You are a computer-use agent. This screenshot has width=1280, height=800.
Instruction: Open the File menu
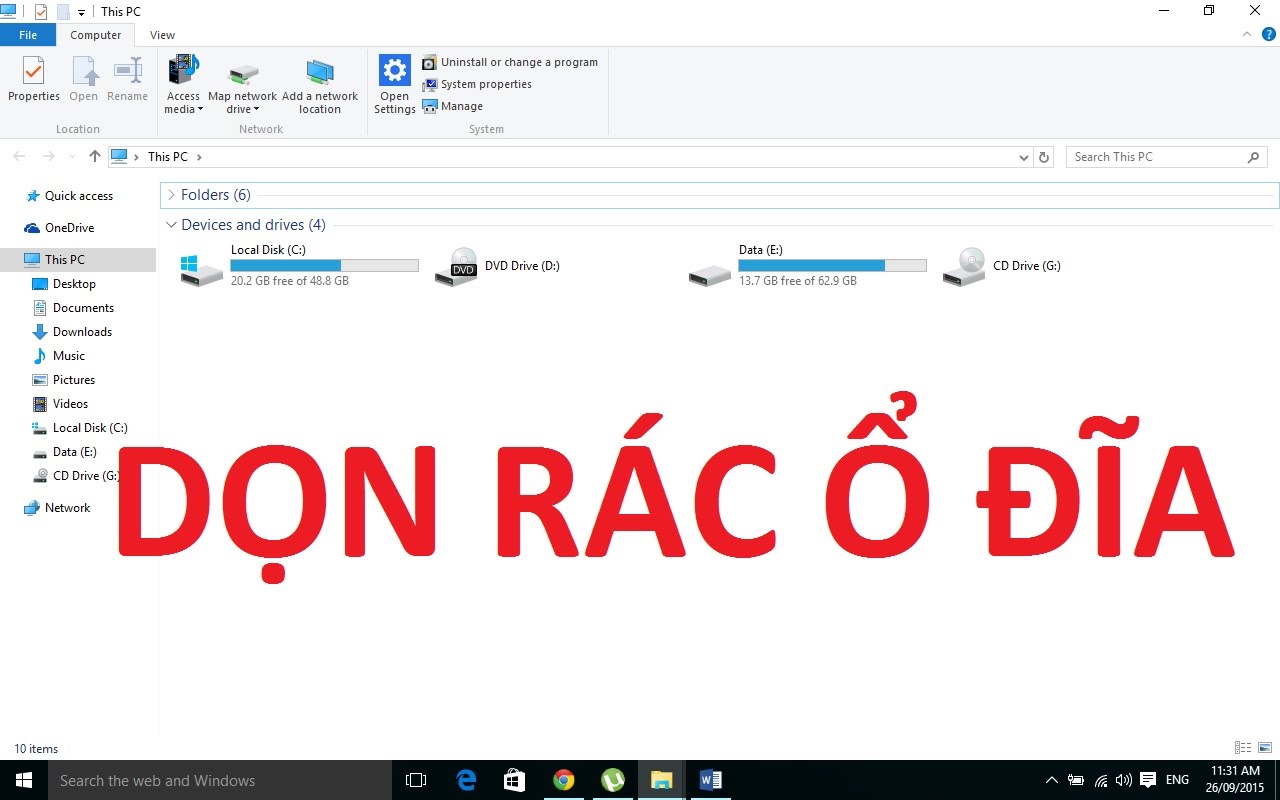pyautogui.click(x=28, y=34)
